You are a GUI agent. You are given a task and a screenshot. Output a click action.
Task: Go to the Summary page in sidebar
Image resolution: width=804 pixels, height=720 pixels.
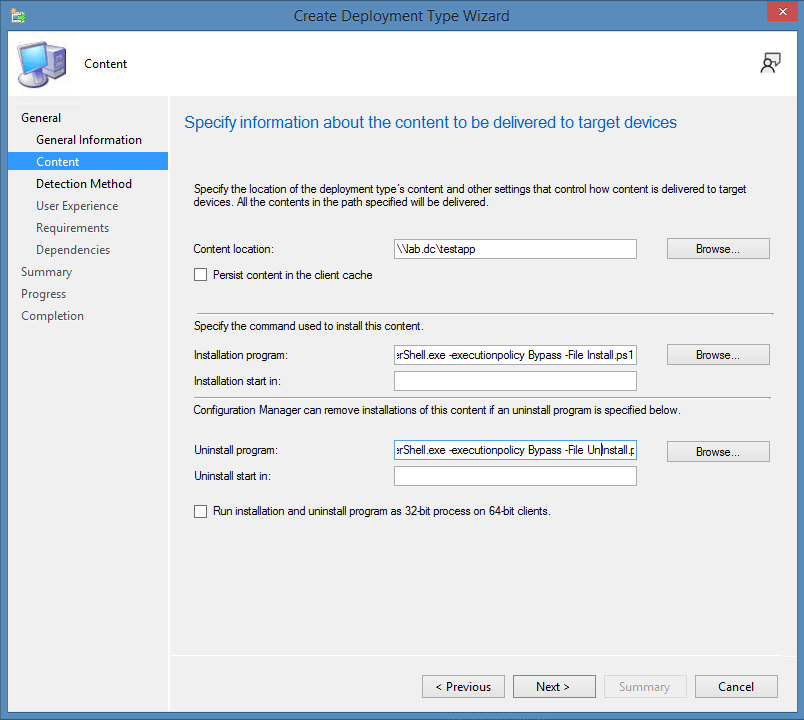pos(46,271)
